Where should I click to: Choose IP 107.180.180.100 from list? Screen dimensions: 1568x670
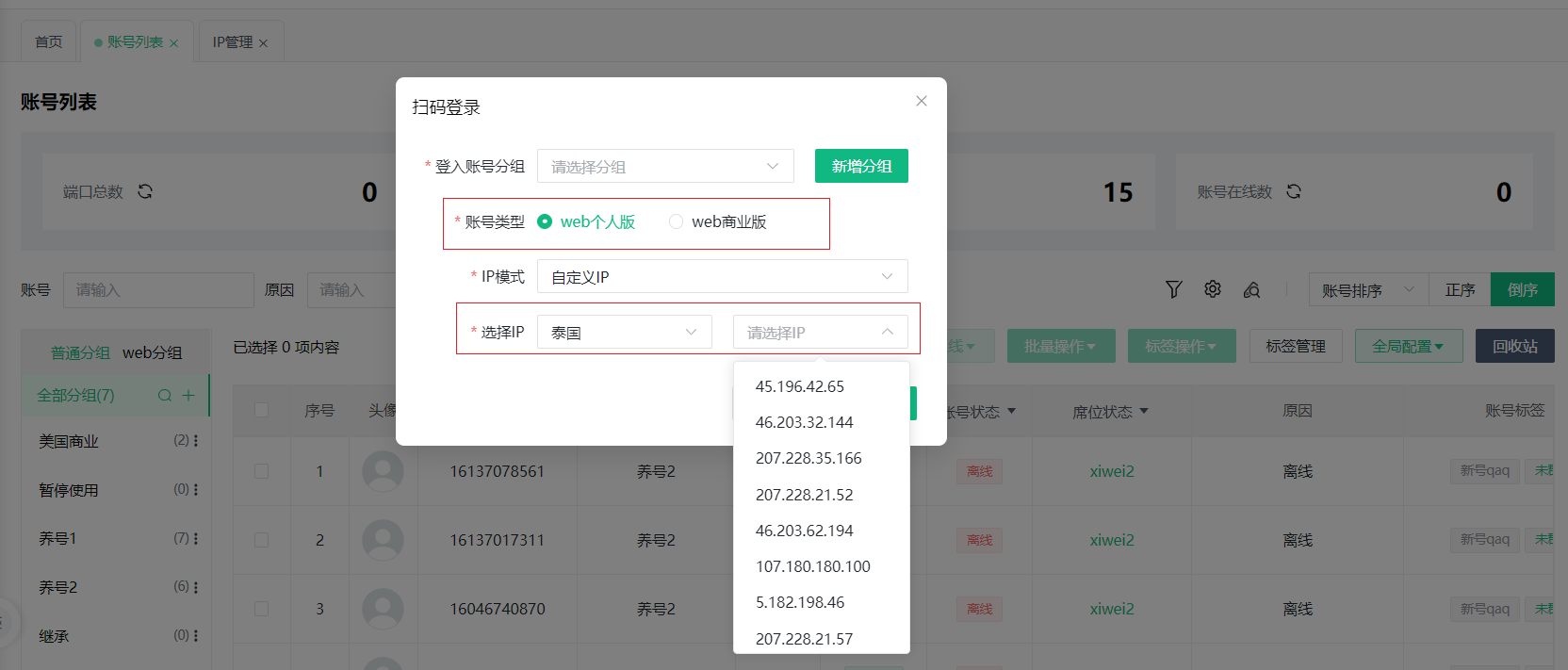point(821,566)
